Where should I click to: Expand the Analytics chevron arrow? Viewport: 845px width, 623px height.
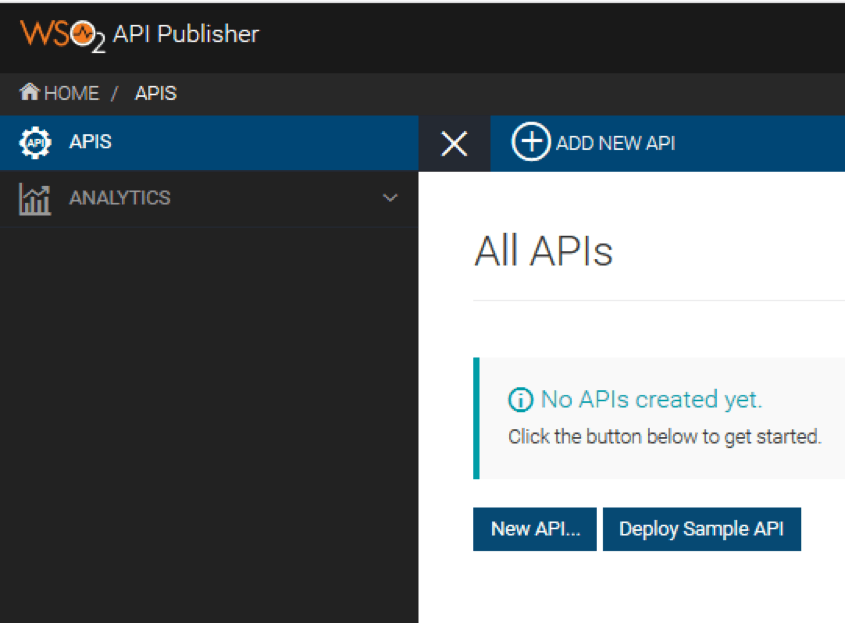tap(390, 198)
